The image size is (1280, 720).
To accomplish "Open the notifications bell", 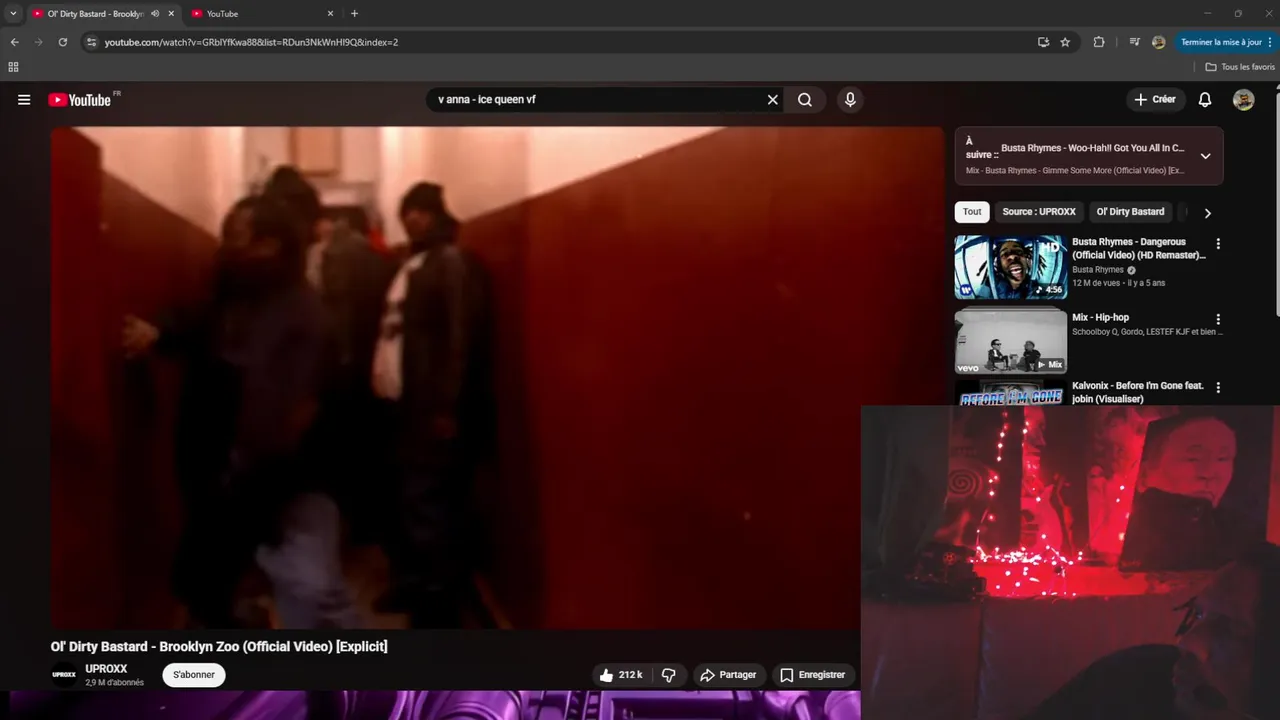I will (x=1205, y=100).
